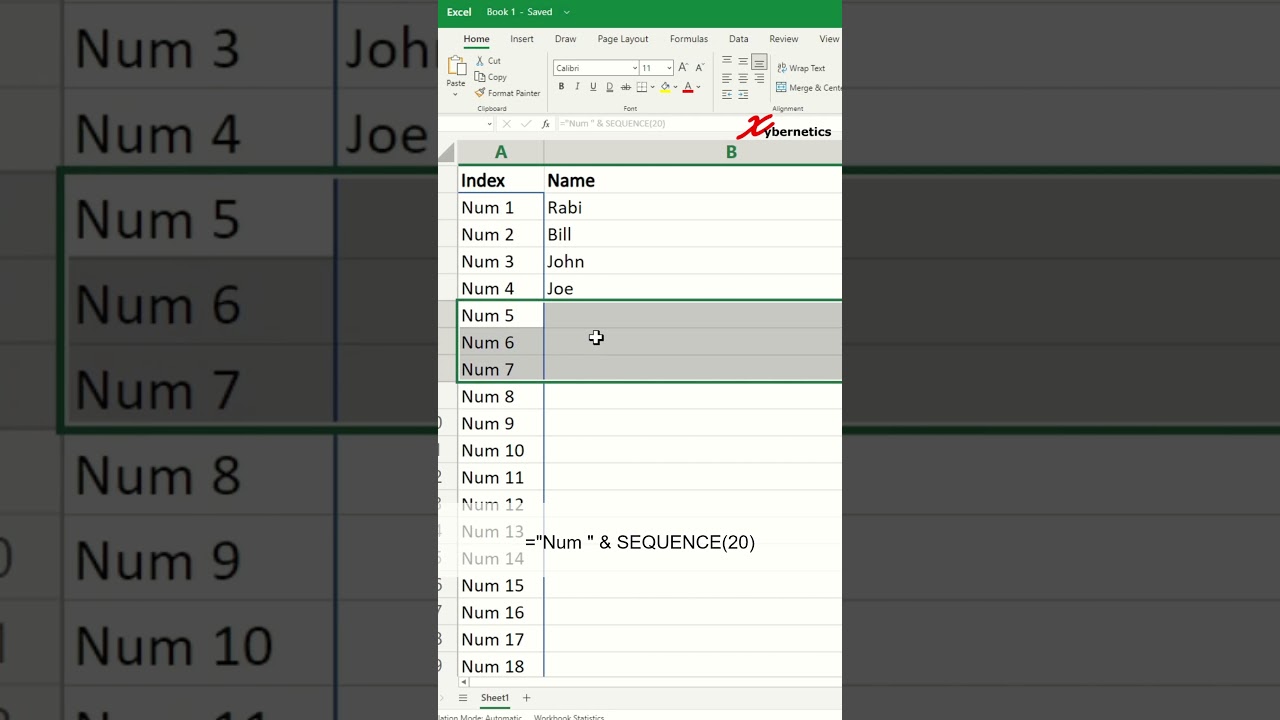This screenshot has width=1280, height=720.
Task: Click the Paste clipboard icon
Action: [x=457, y=66]
